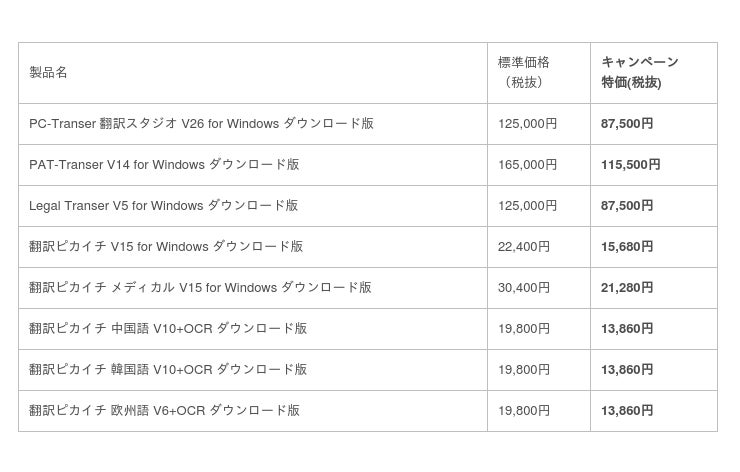Click the 21,280円 campaign price

[627, 288]
